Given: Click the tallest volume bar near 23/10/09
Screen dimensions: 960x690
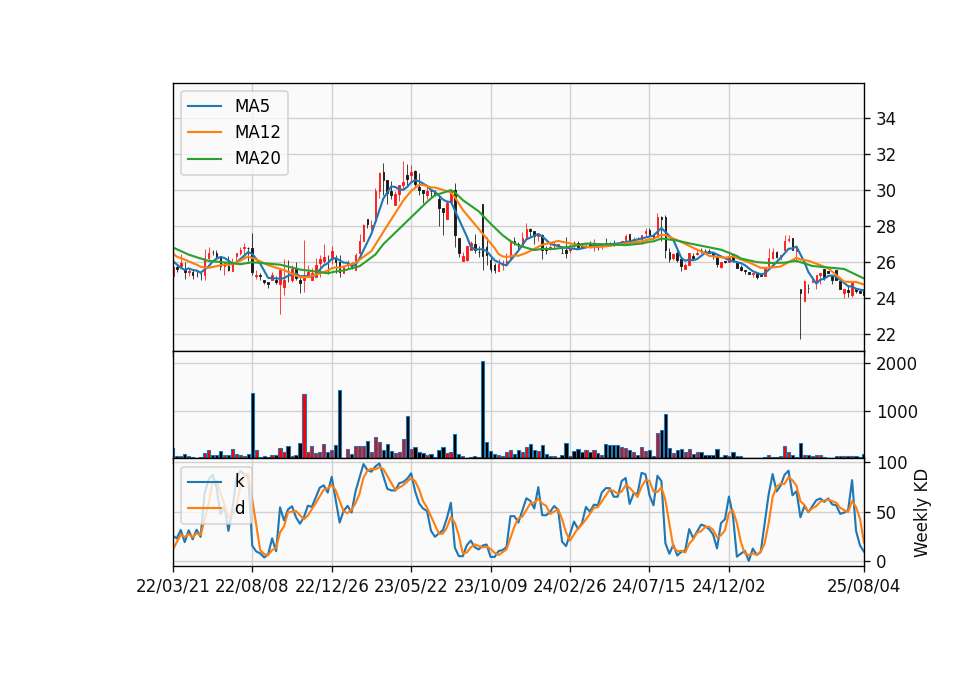Looking at the screenshot, I should (483, 410).
